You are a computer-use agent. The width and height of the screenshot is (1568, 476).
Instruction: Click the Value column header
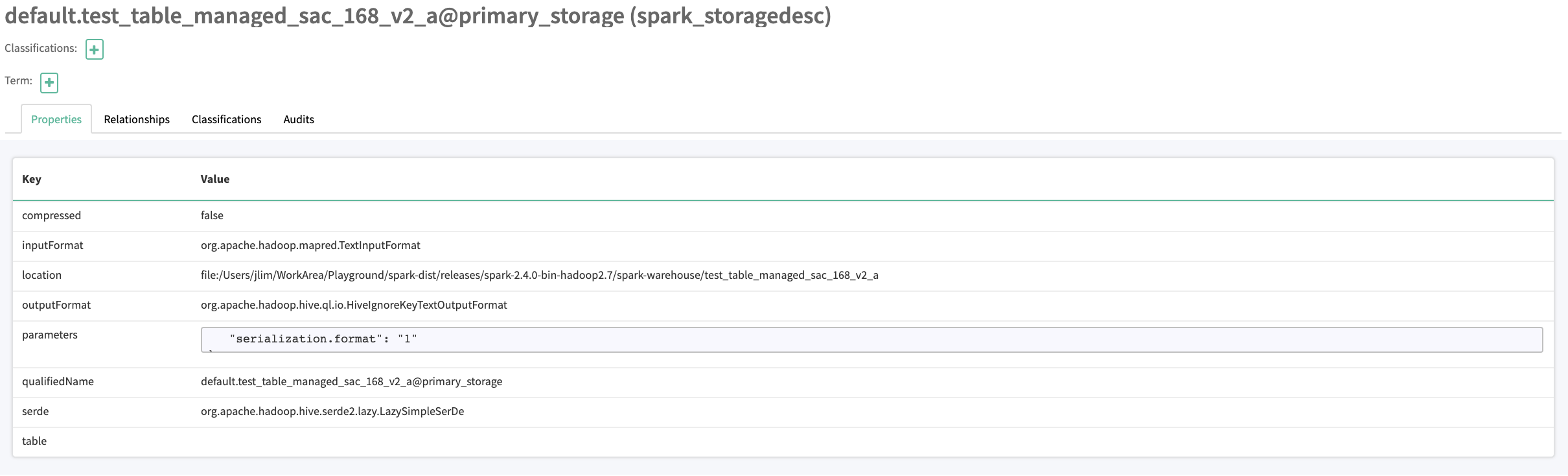pyautogui.click(x=214, y=179)
